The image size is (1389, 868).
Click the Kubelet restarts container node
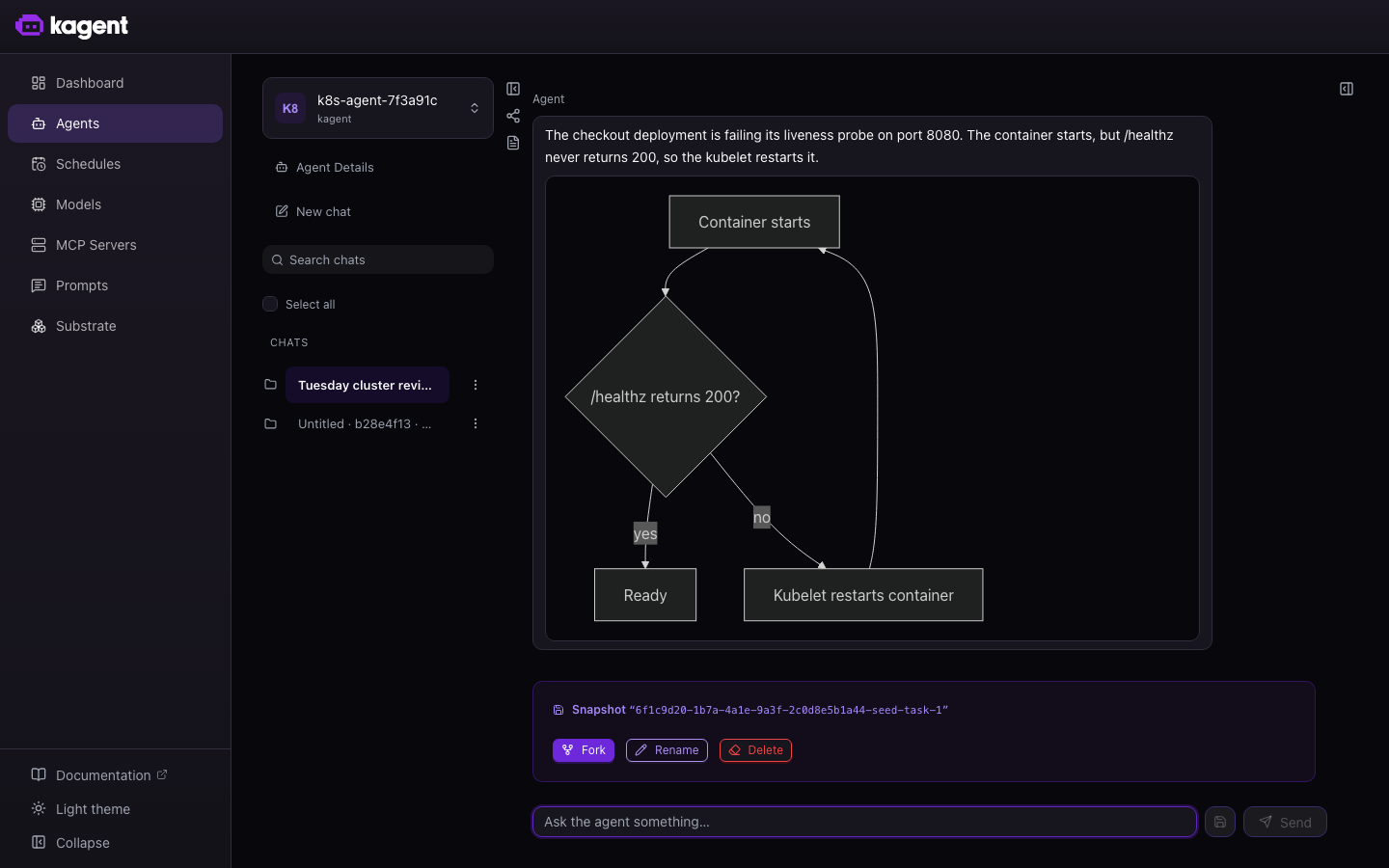click(x=863, y=595)
